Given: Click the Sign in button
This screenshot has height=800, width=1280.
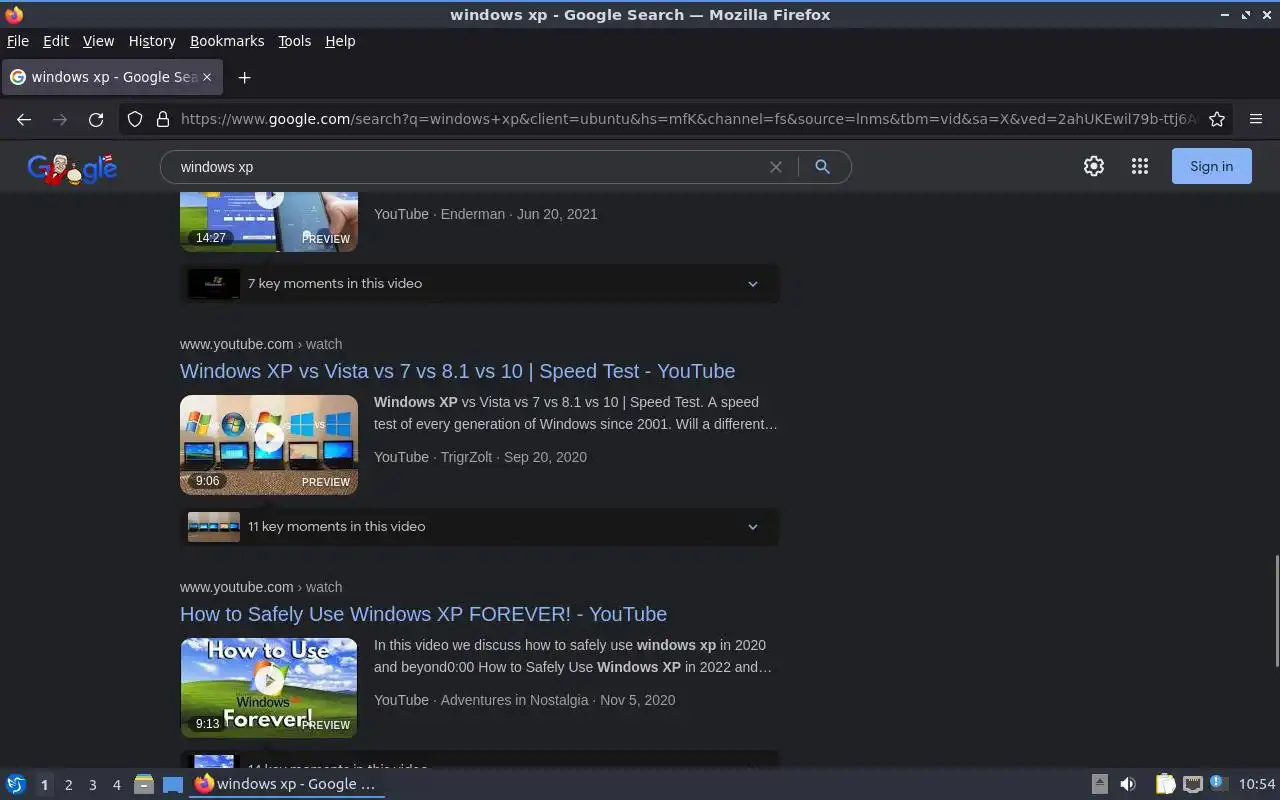Looking at the screenshot, I should (x=1211, y=167).
